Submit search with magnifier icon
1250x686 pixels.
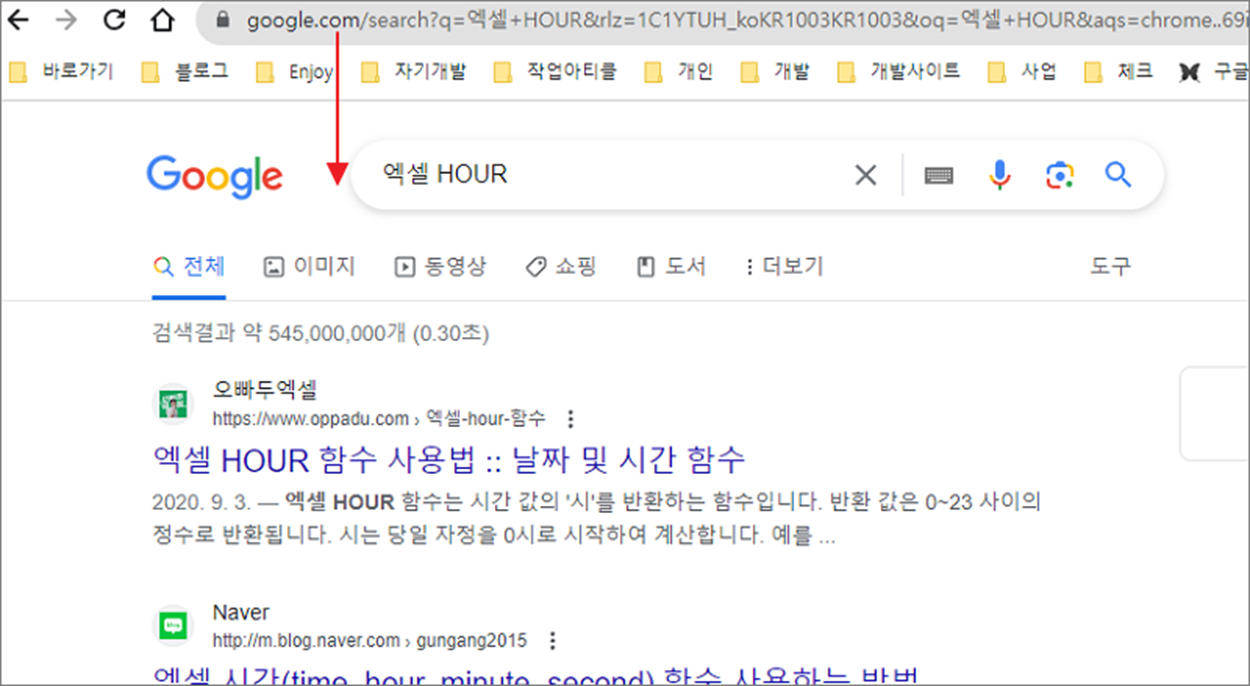pos(1118,176)
